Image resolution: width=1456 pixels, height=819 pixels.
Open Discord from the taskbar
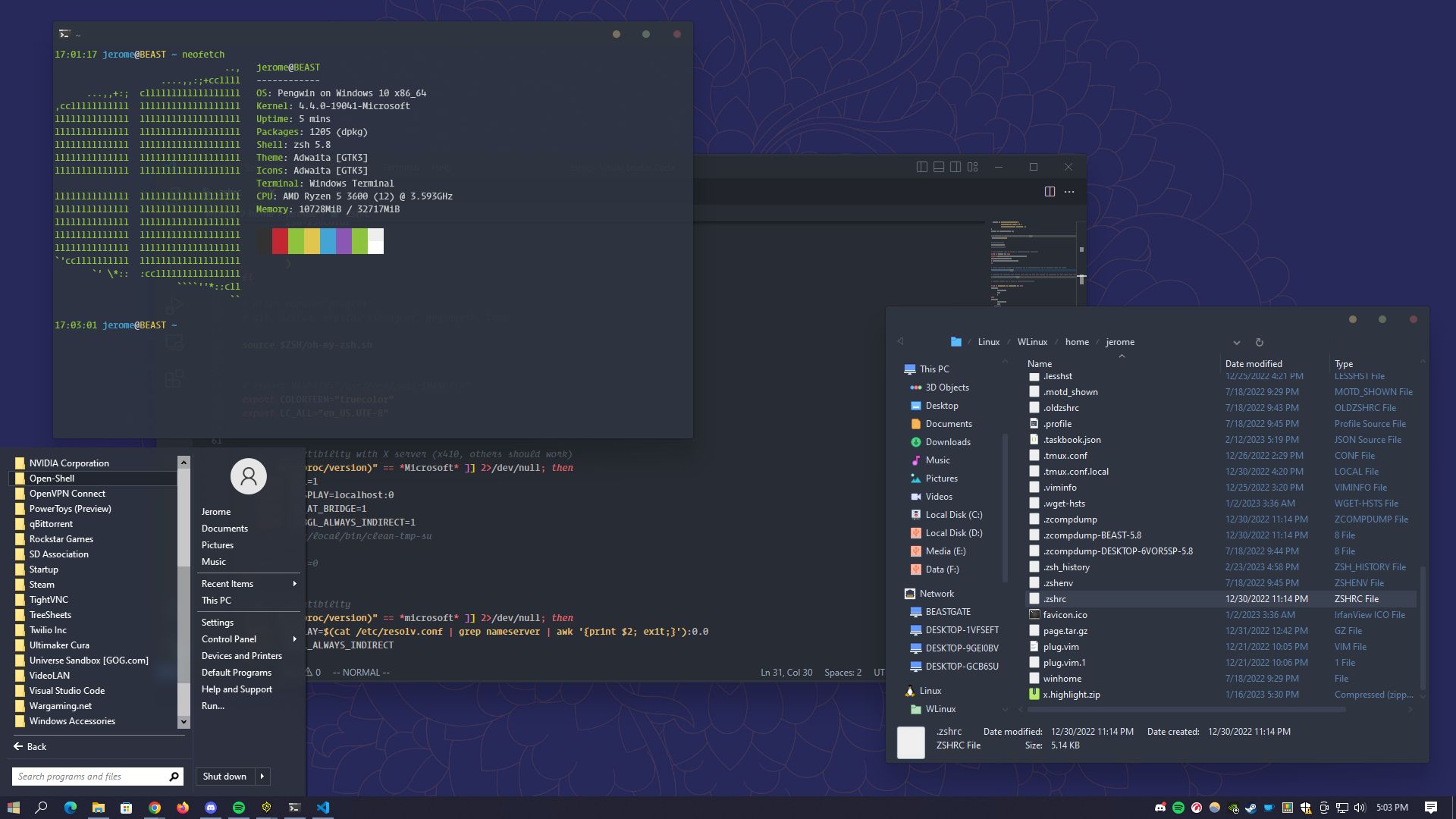[211, 808]
